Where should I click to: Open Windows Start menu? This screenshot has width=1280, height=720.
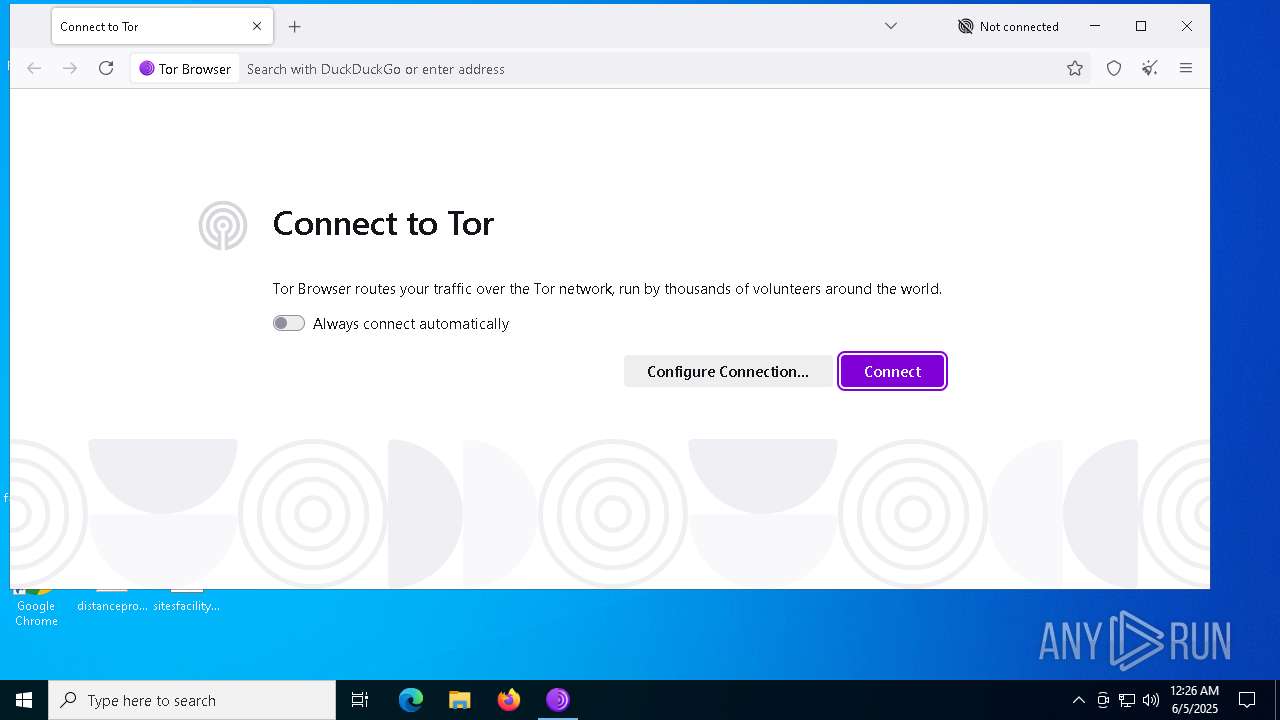[24, 700]
